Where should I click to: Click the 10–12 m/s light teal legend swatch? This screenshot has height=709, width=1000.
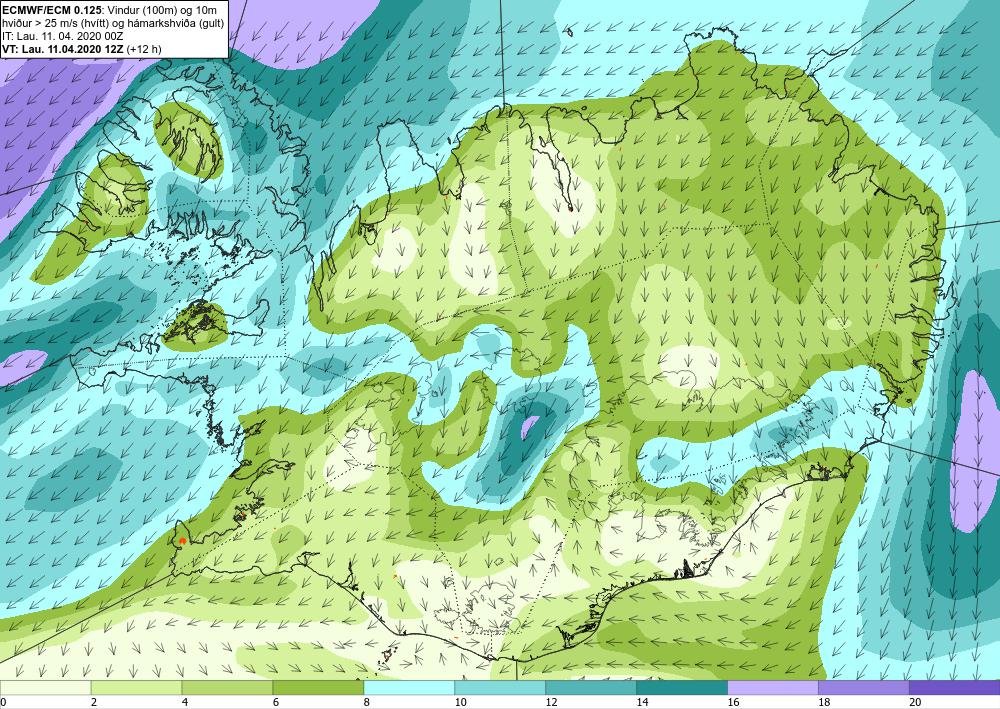pyautogui.click(x=500, y=687)
